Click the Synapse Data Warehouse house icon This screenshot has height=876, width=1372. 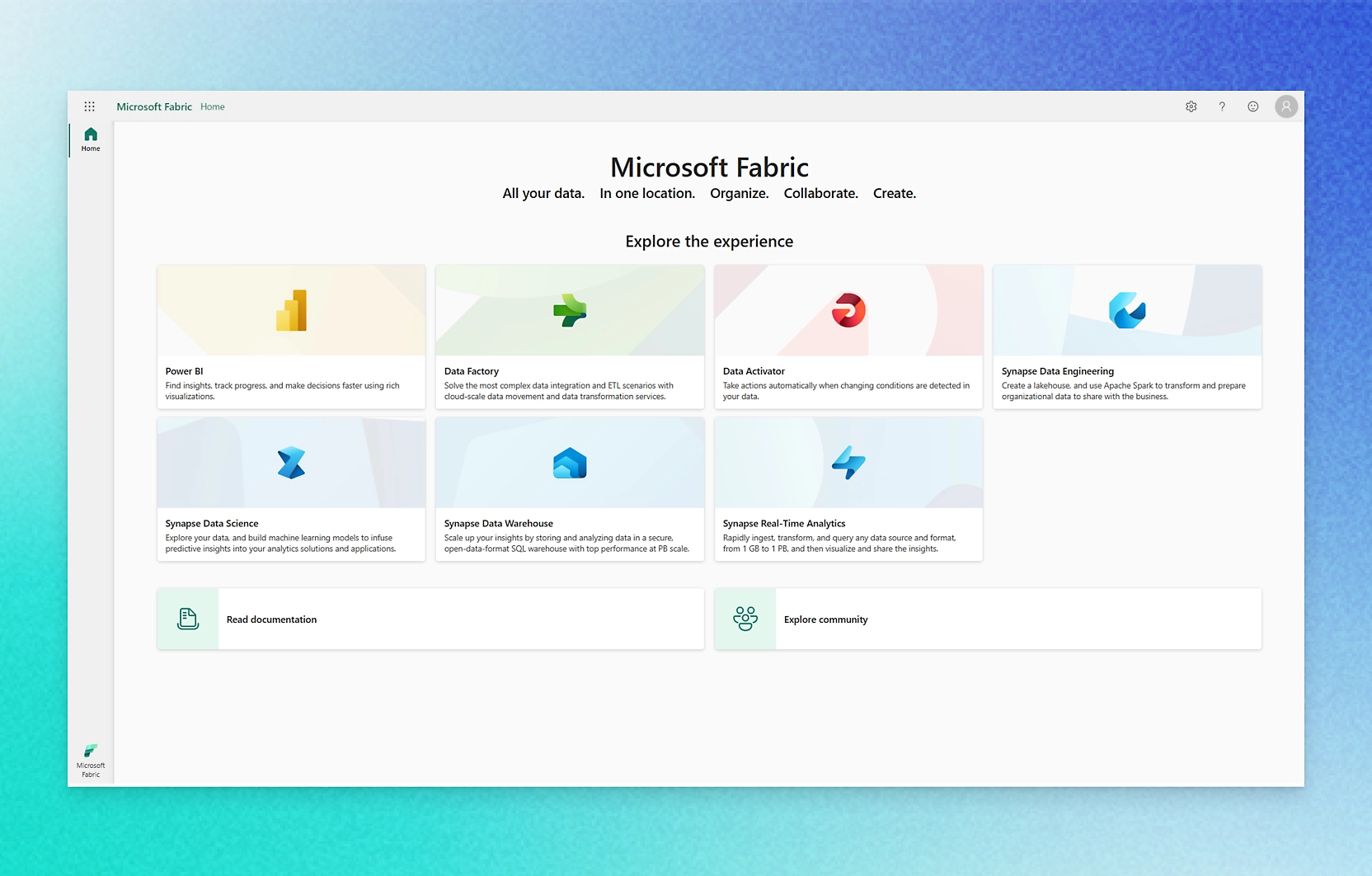(570, 464)
